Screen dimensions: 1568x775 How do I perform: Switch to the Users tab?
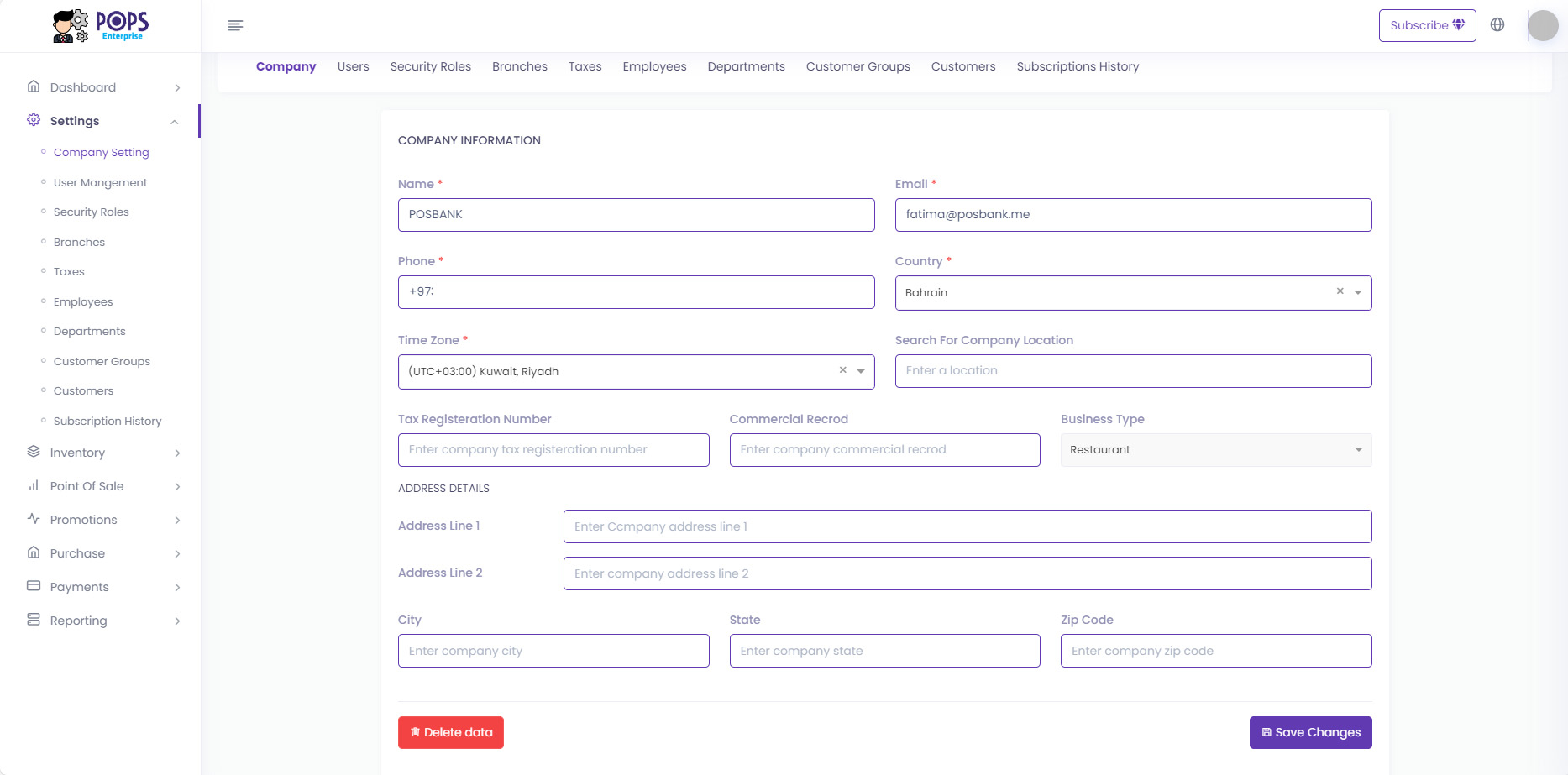point(353,66)
